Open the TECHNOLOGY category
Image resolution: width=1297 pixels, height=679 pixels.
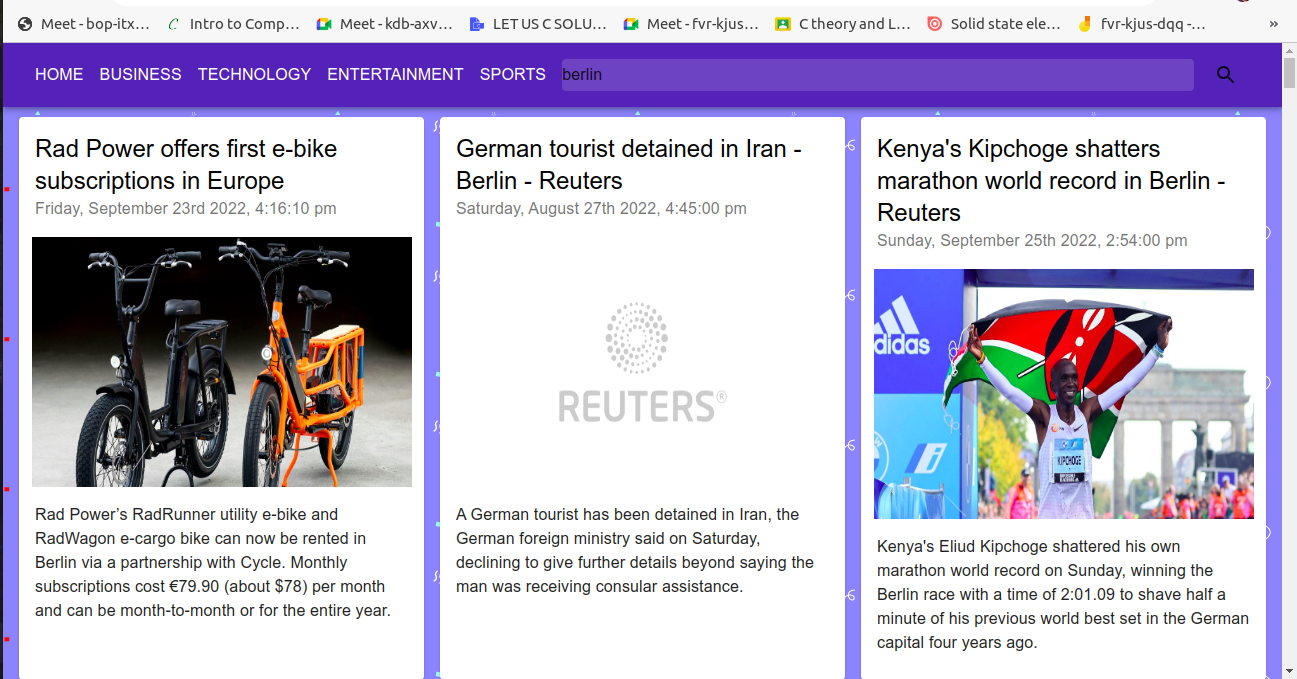(x=254, y=74)
